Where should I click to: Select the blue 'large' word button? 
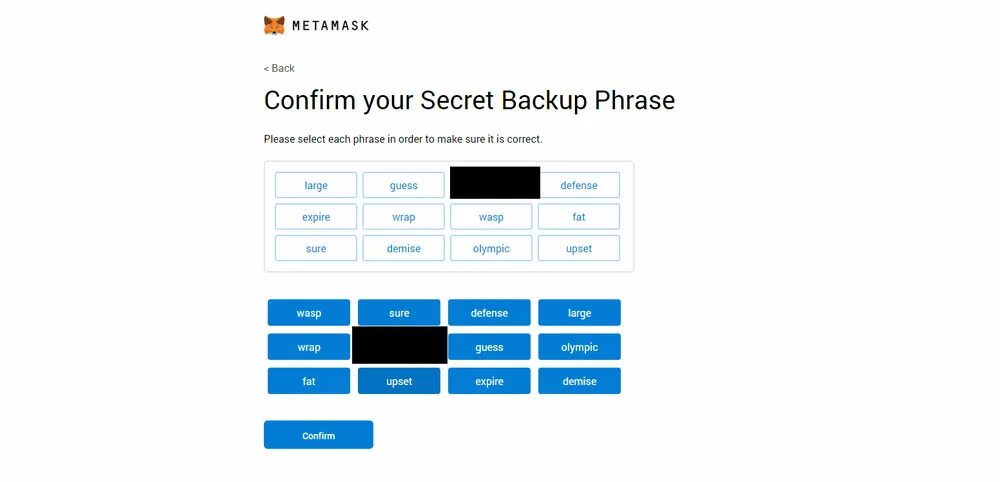(x=579, y=312)
